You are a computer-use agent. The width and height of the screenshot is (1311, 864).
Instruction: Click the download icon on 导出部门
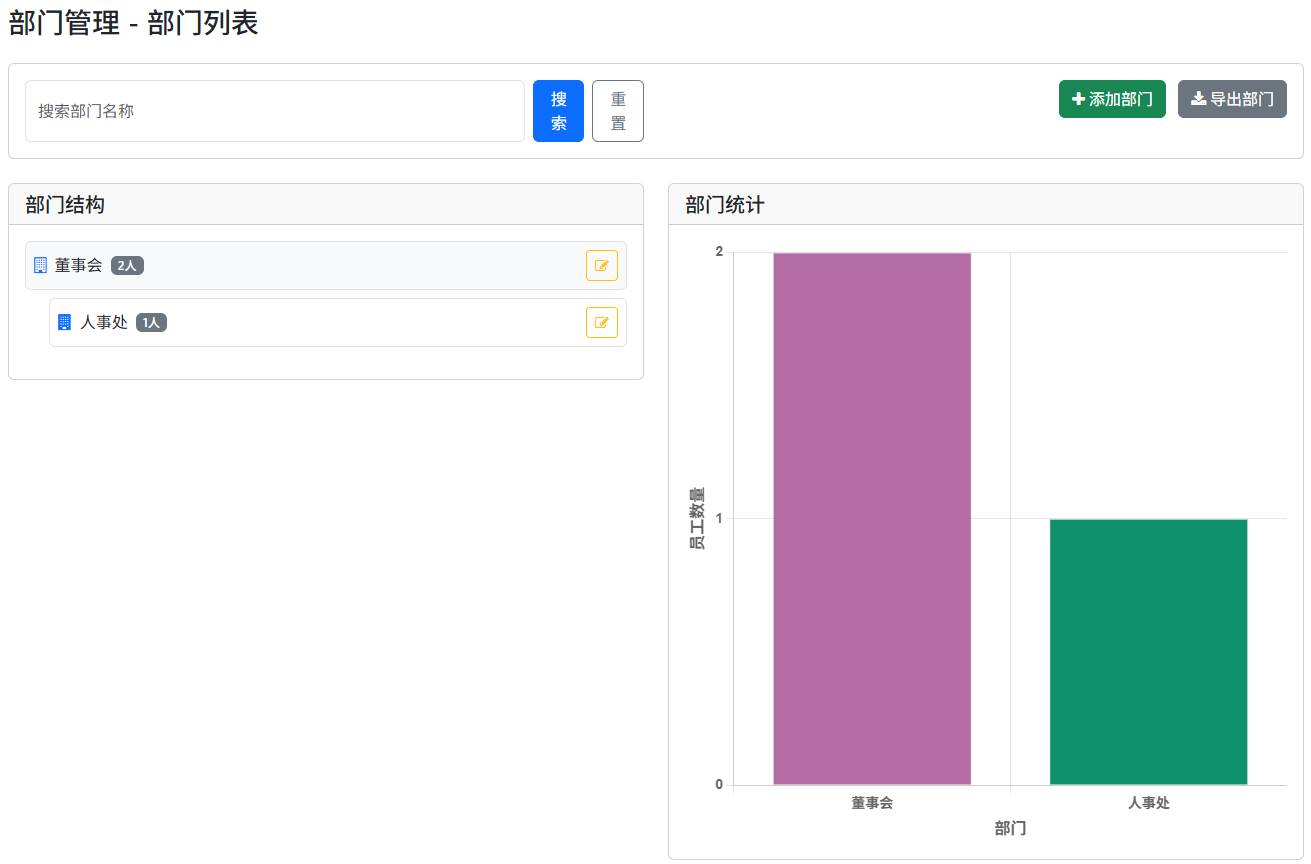coord(1198,100)
